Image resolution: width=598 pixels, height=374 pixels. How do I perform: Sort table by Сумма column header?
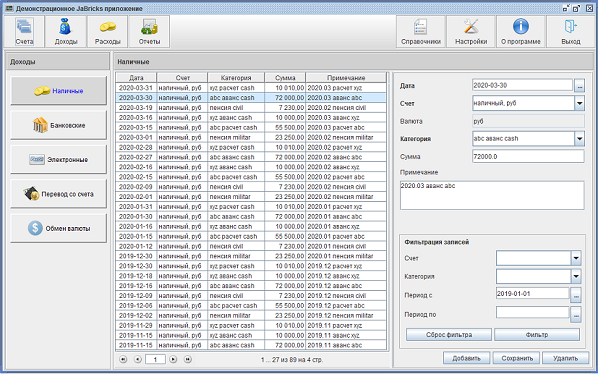(285, 77)
